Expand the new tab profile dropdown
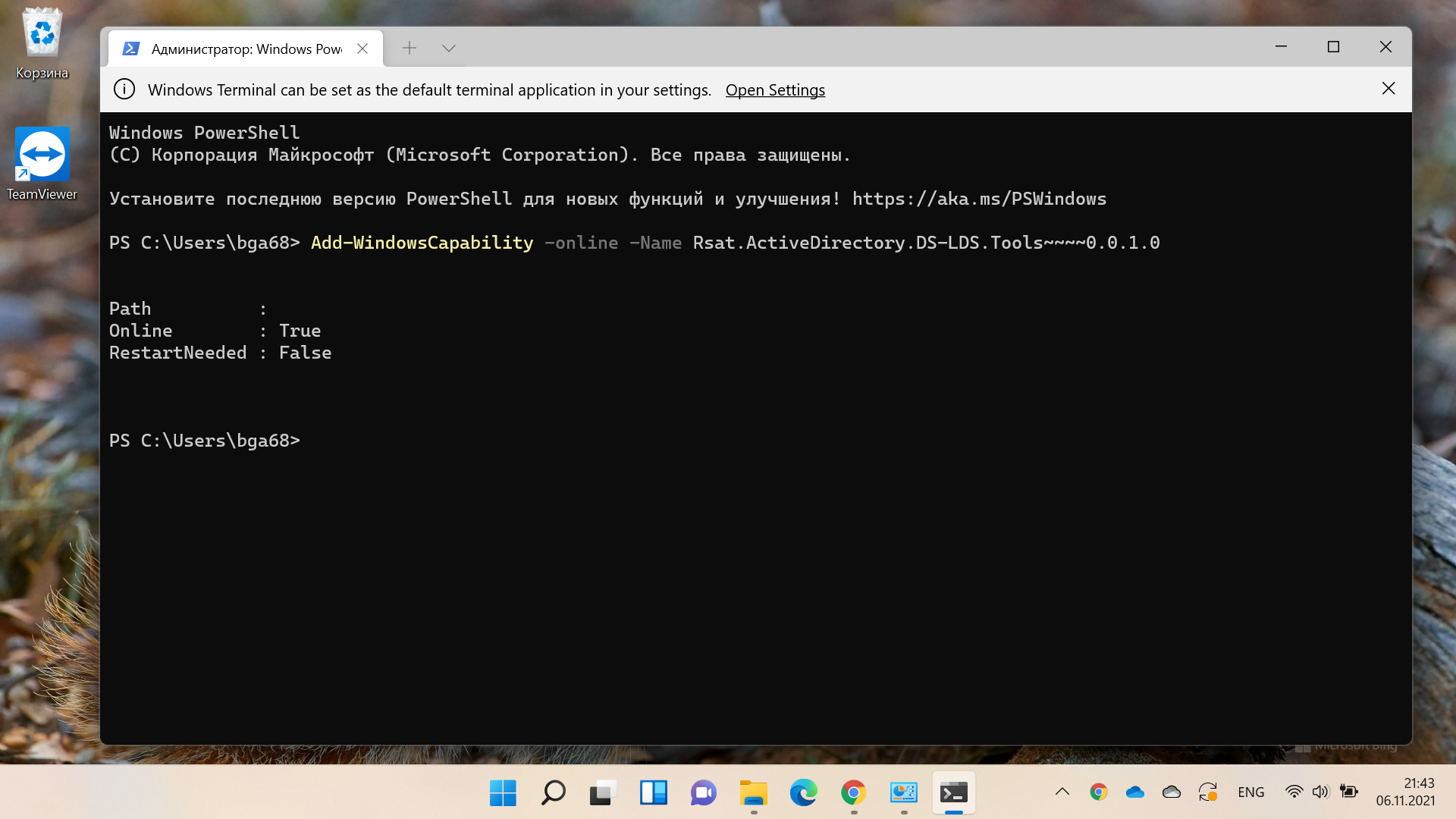 [449, 49]
